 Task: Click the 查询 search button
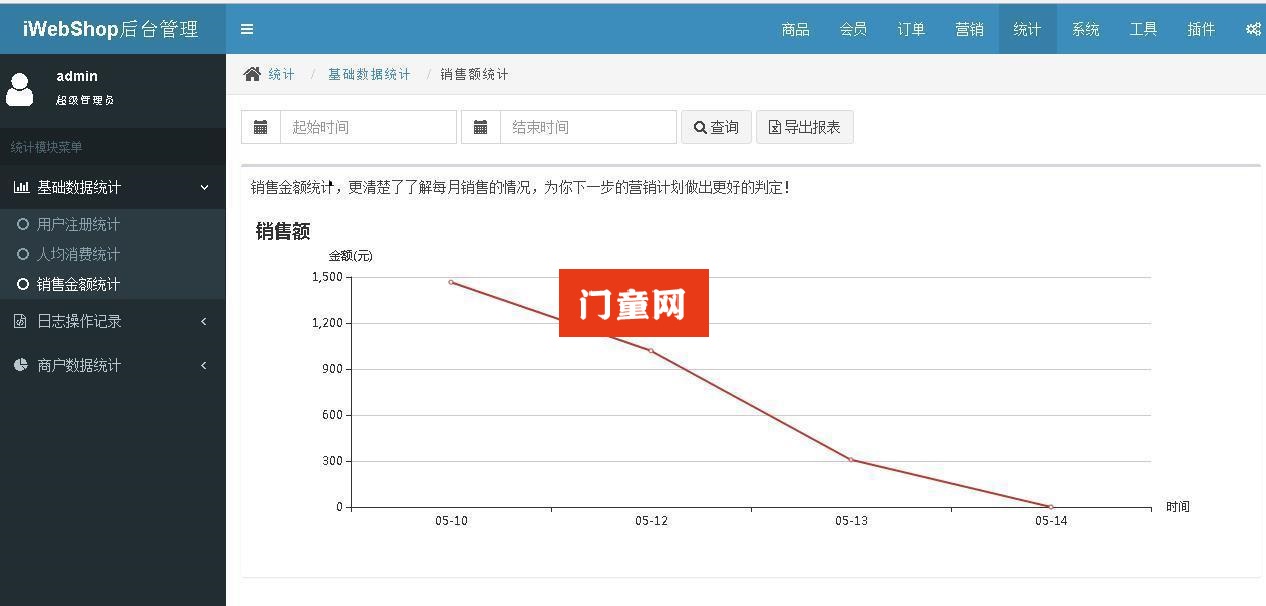(716, 127)
